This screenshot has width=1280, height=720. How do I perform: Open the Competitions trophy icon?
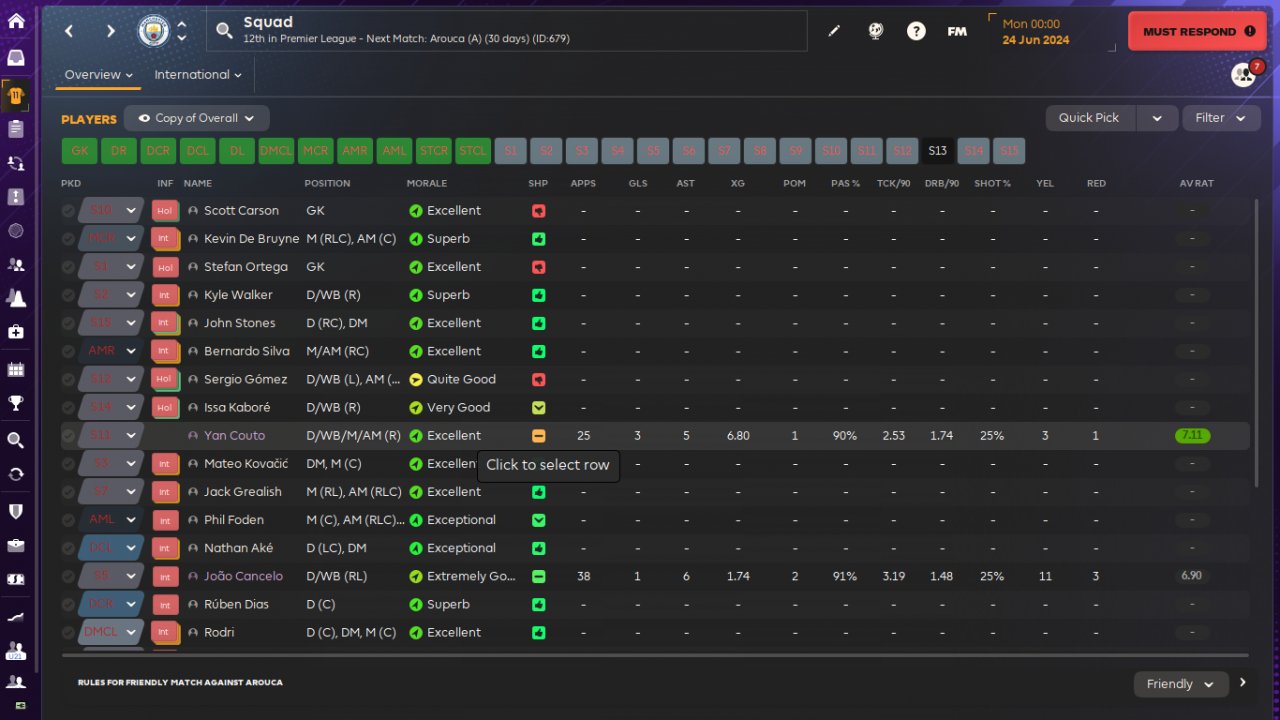(x=16, y=403)
